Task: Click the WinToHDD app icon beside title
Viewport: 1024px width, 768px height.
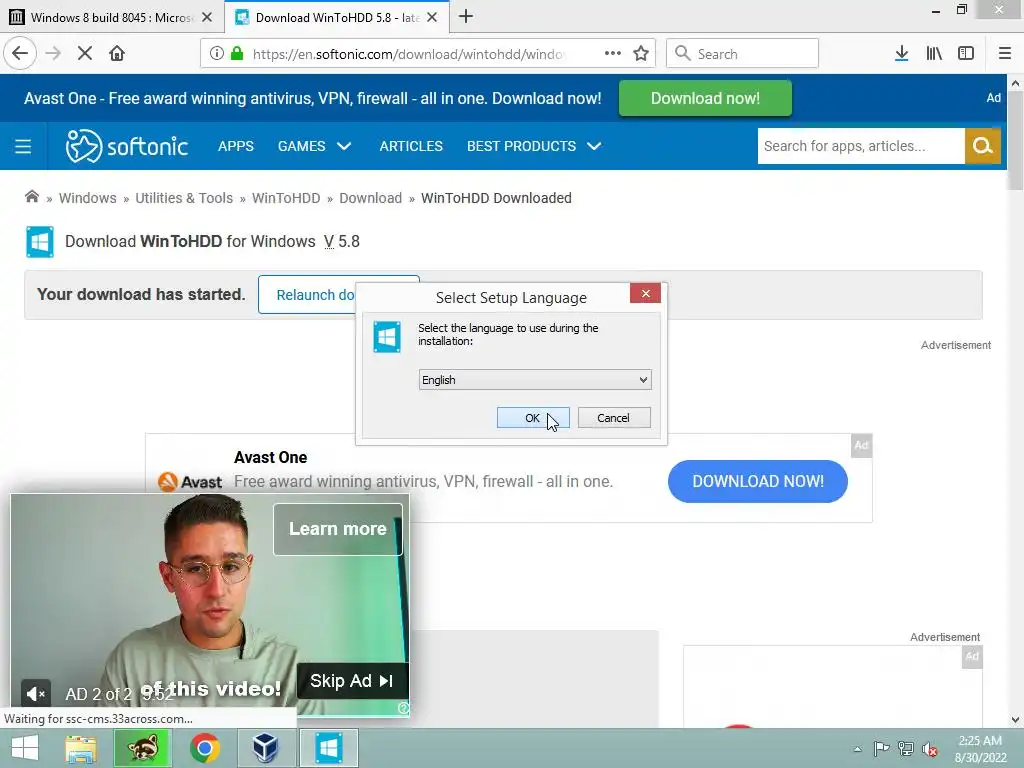Action: tap(40, 242)
